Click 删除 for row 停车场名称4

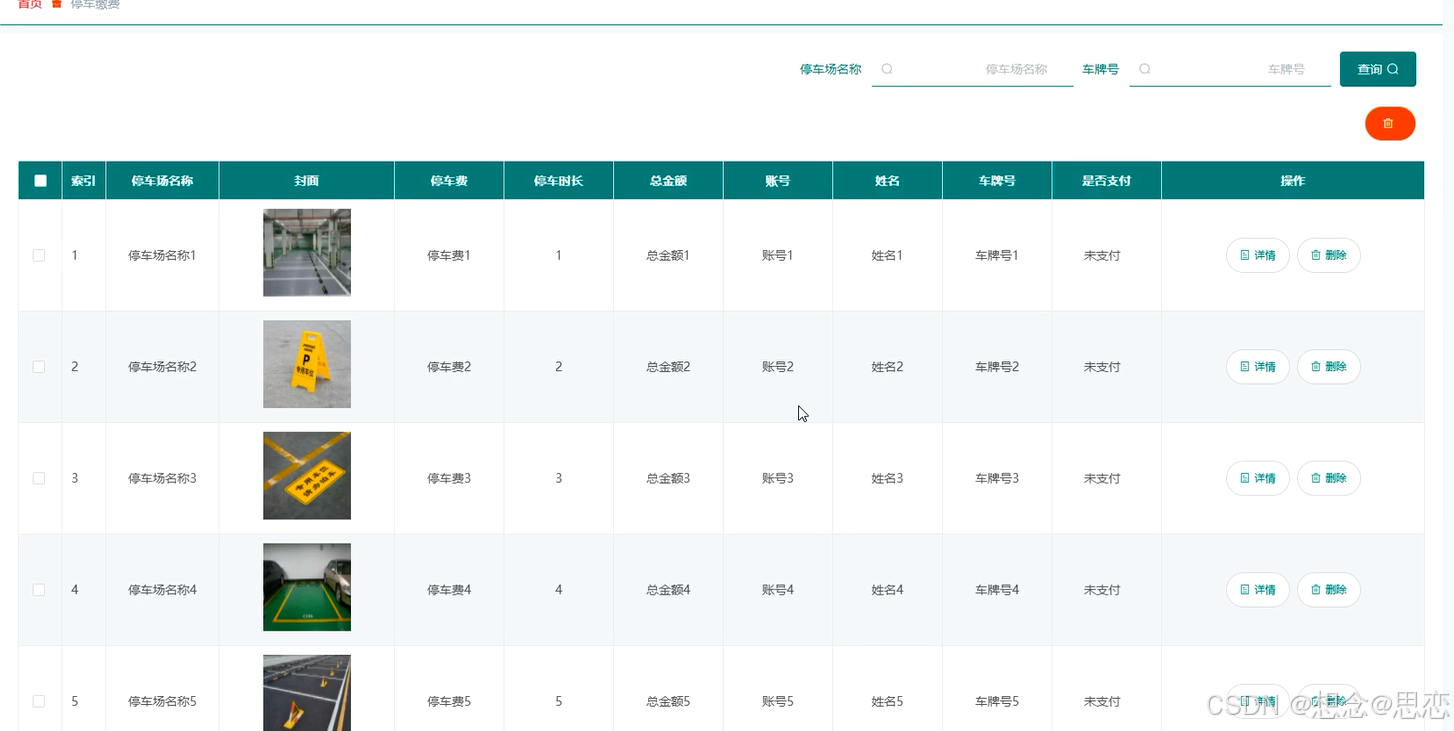click(1328, 590)
